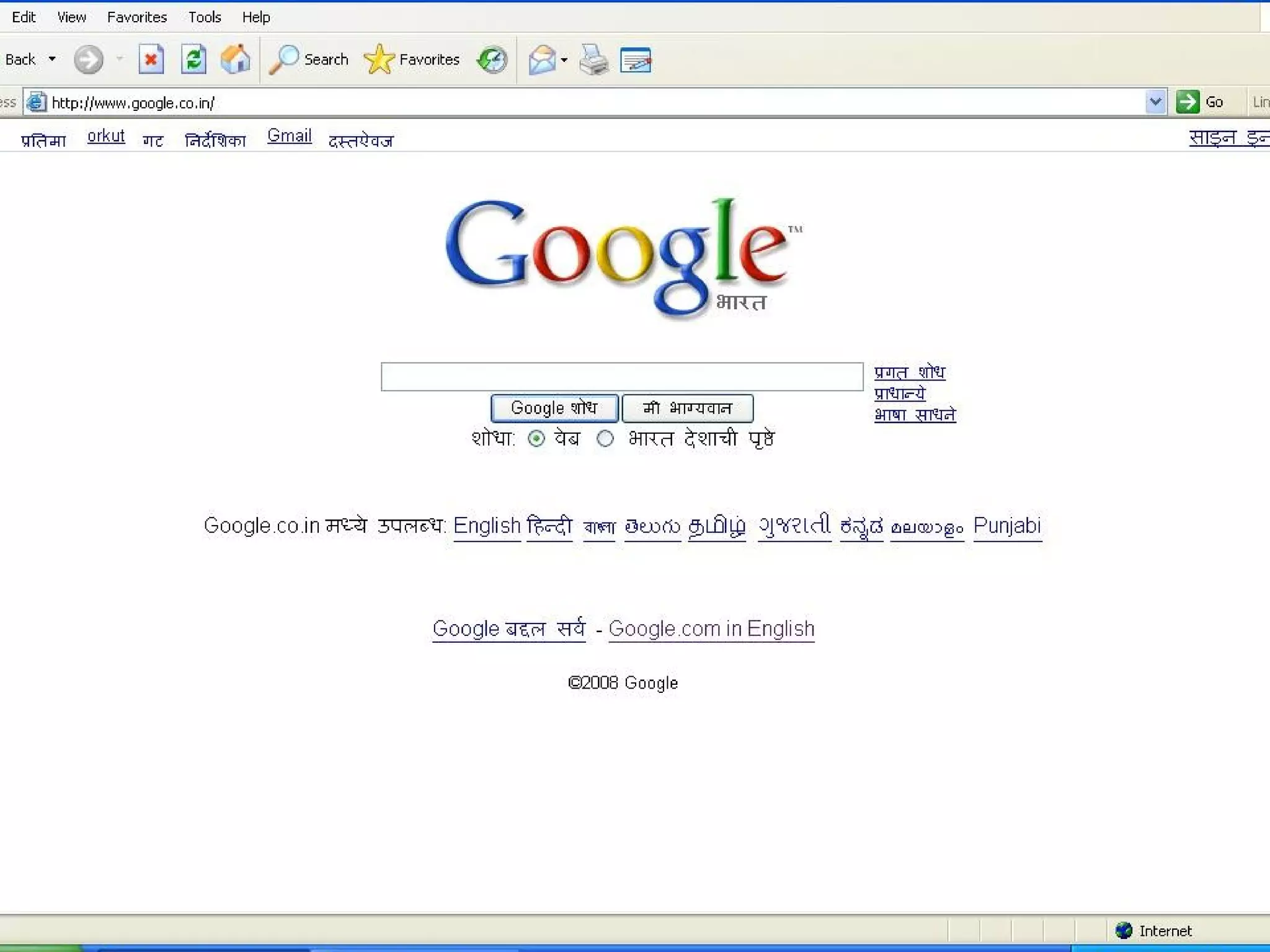1270x952 pixels.
Task: Switch language via the English link
Action: [487, 526]
